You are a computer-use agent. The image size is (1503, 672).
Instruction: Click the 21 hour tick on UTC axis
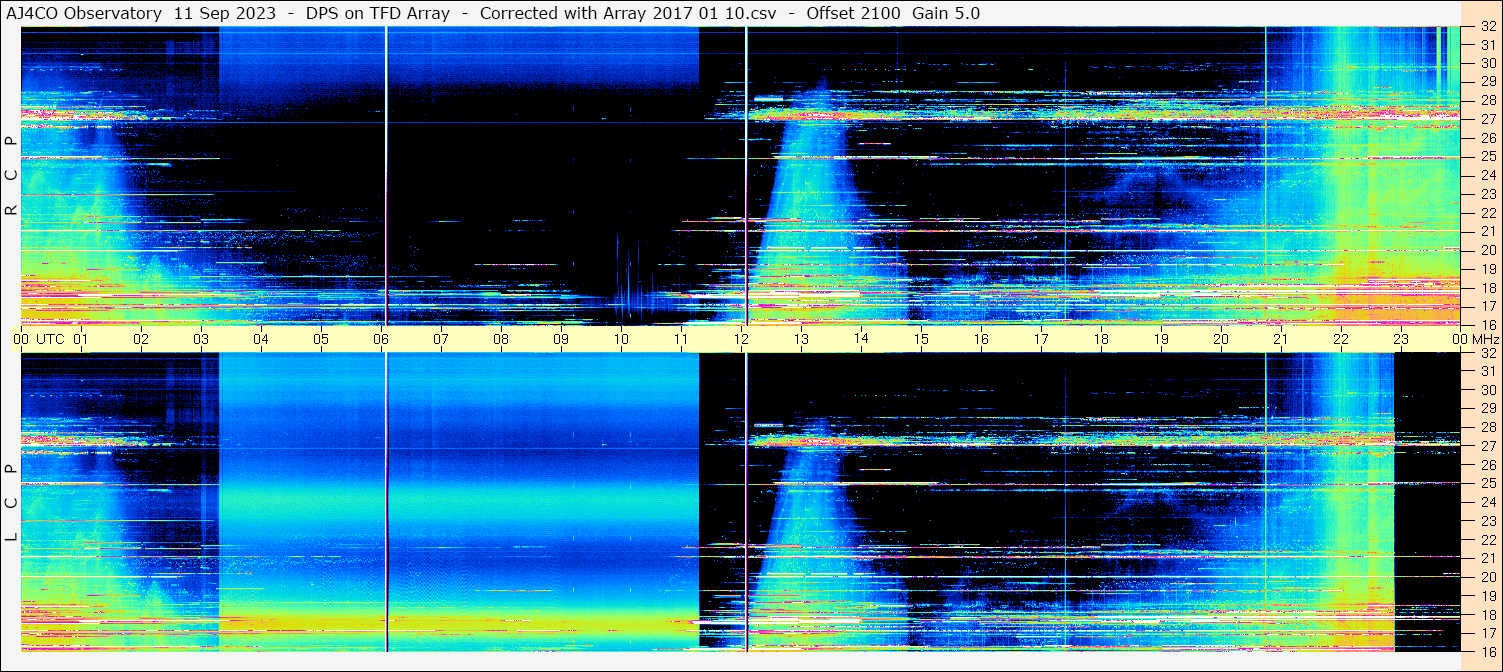pos(1281,339)
